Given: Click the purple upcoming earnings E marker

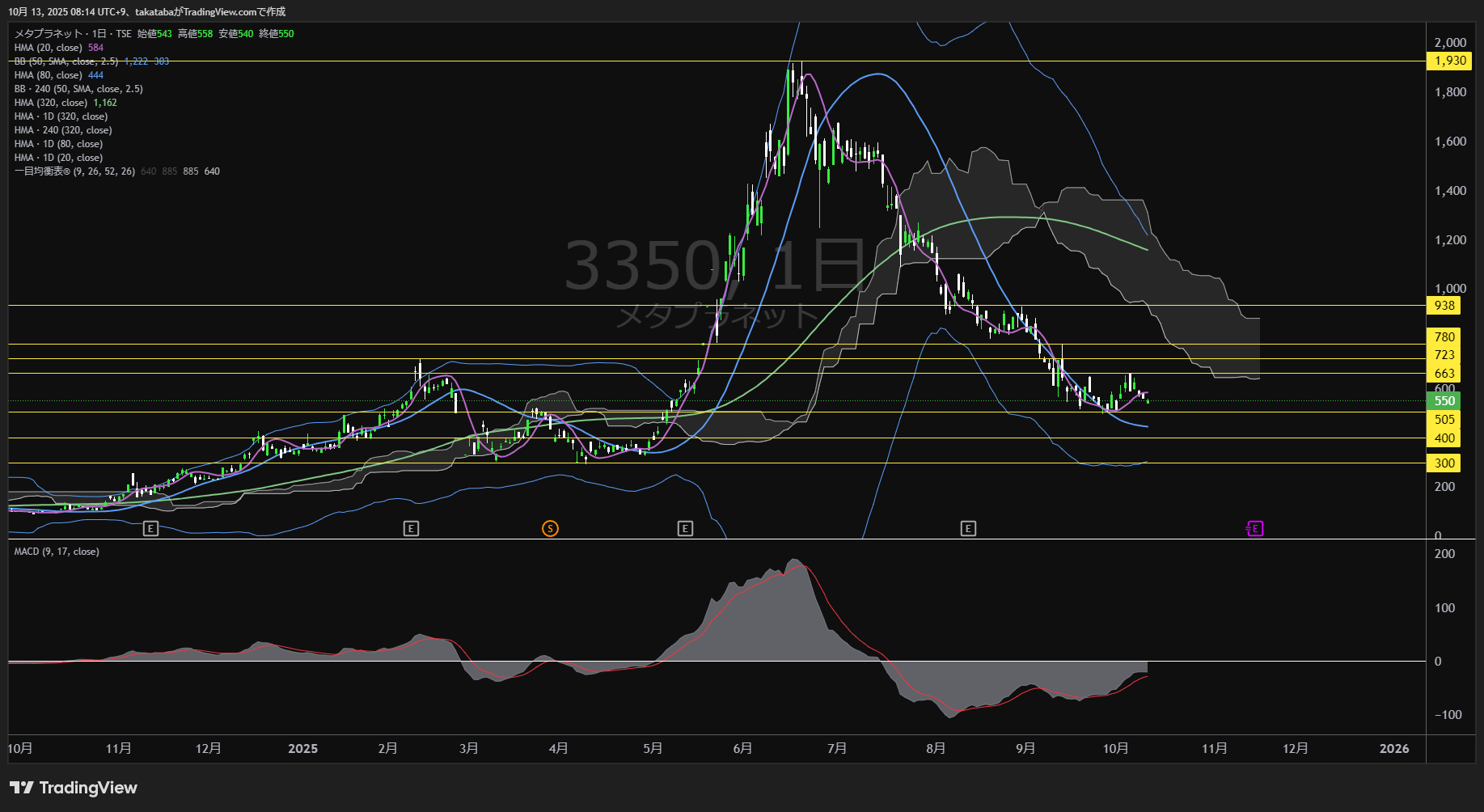Looking at the screenshot, I should 1254,529.
